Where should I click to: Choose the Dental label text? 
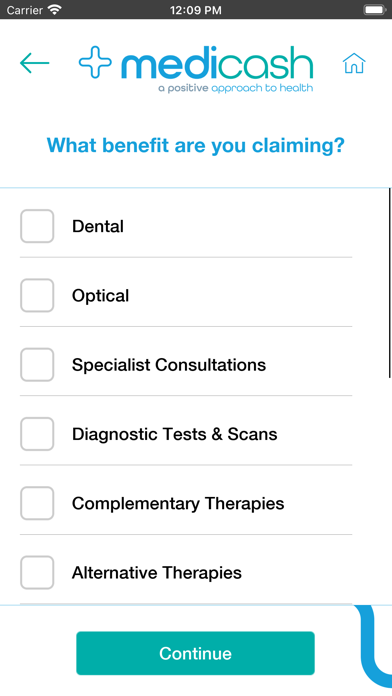click(98, 226)
